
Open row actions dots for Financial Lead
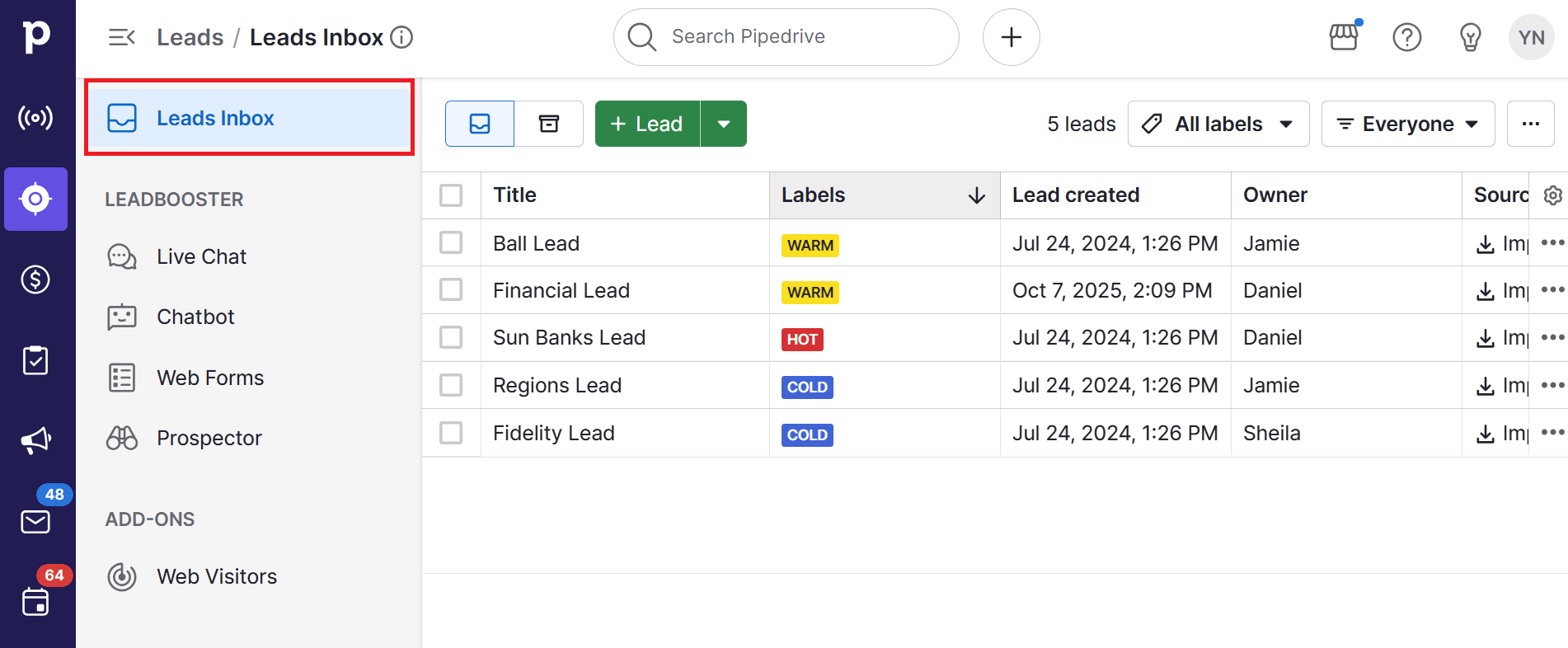coord(1553,289)
